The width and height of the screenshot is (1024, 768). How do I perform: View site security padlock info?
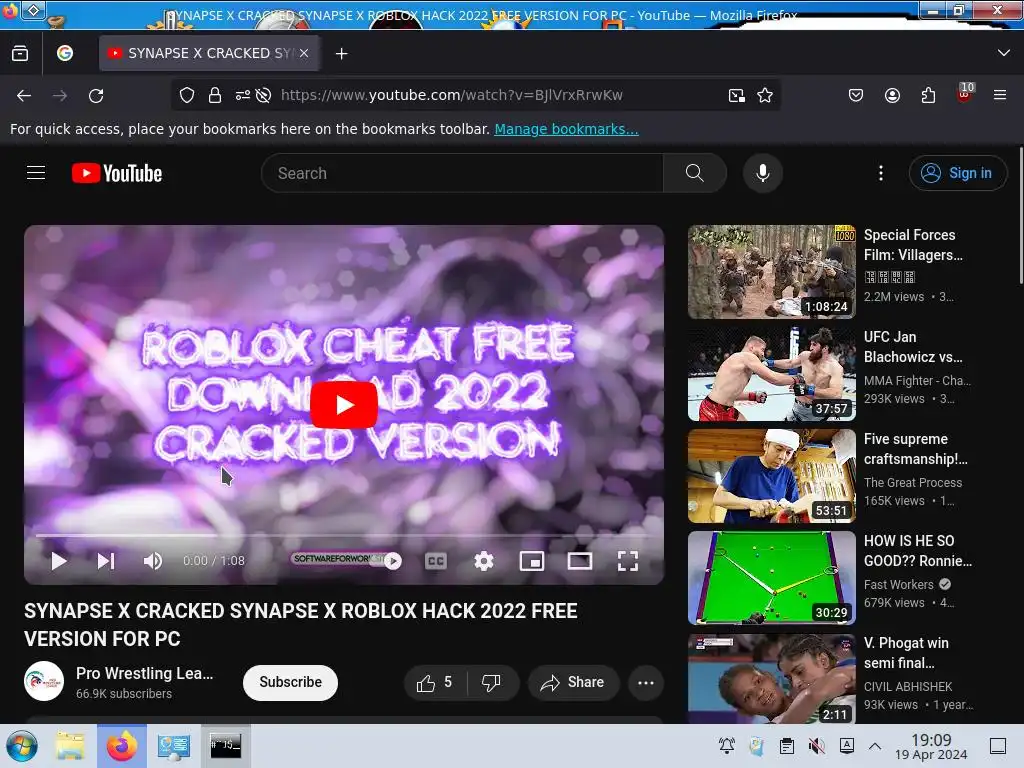(x=215, y=95)
